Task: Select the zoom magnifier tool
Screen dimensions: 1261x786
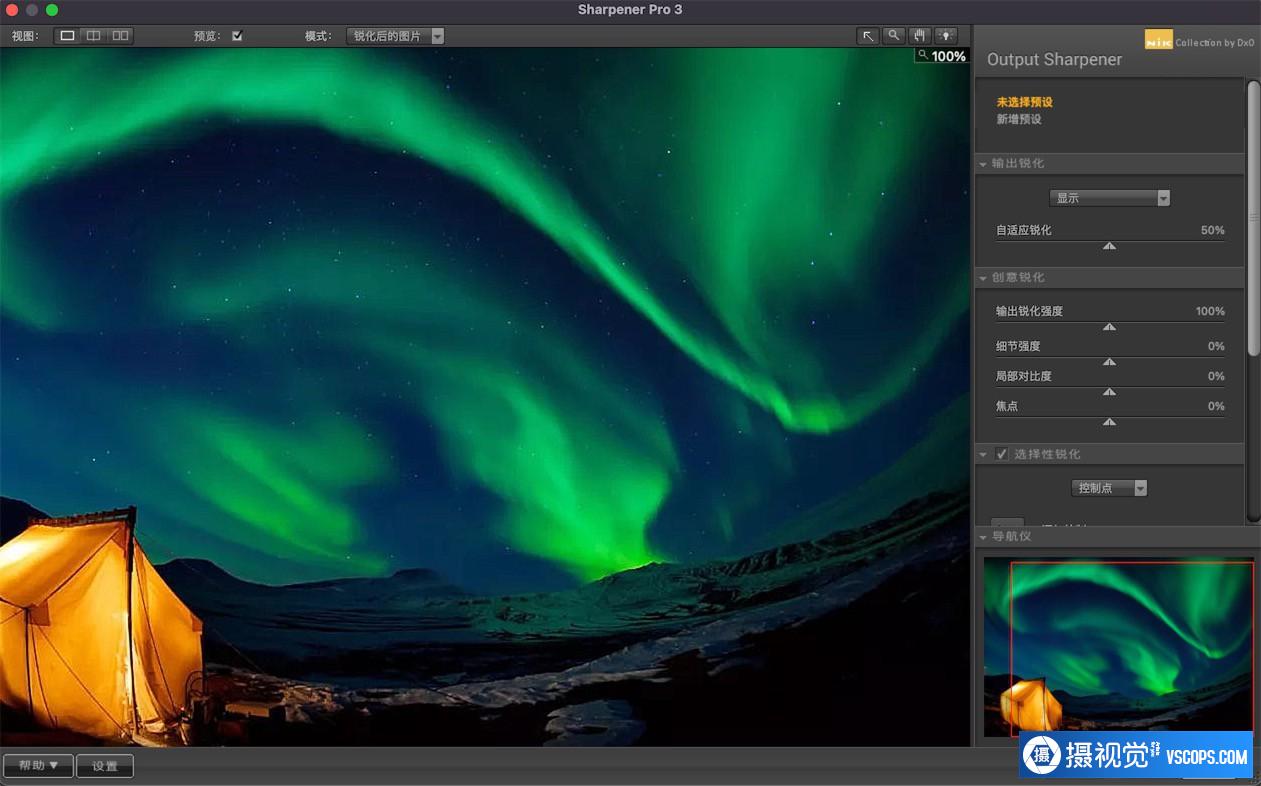Action: pos(893,36)
